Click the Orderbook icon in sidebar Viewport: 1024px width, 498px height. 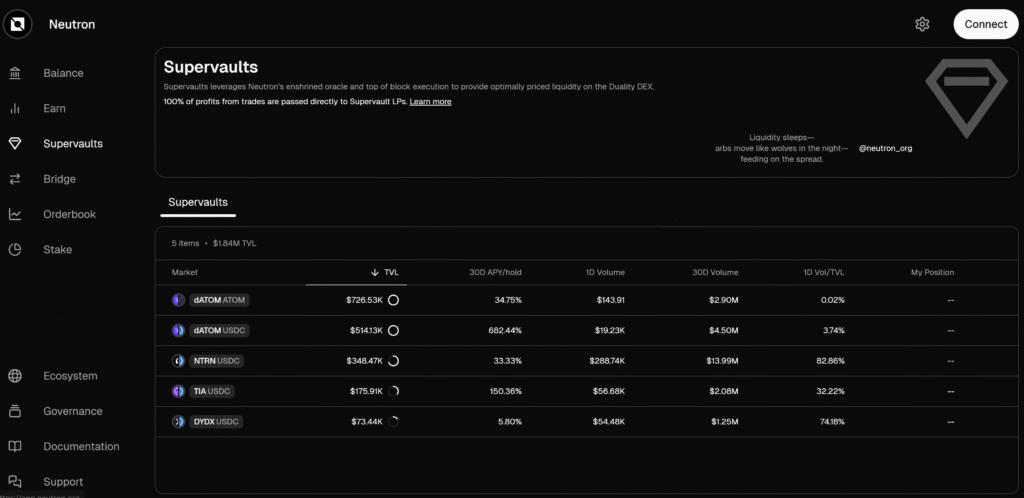click(x=15, y=214)
